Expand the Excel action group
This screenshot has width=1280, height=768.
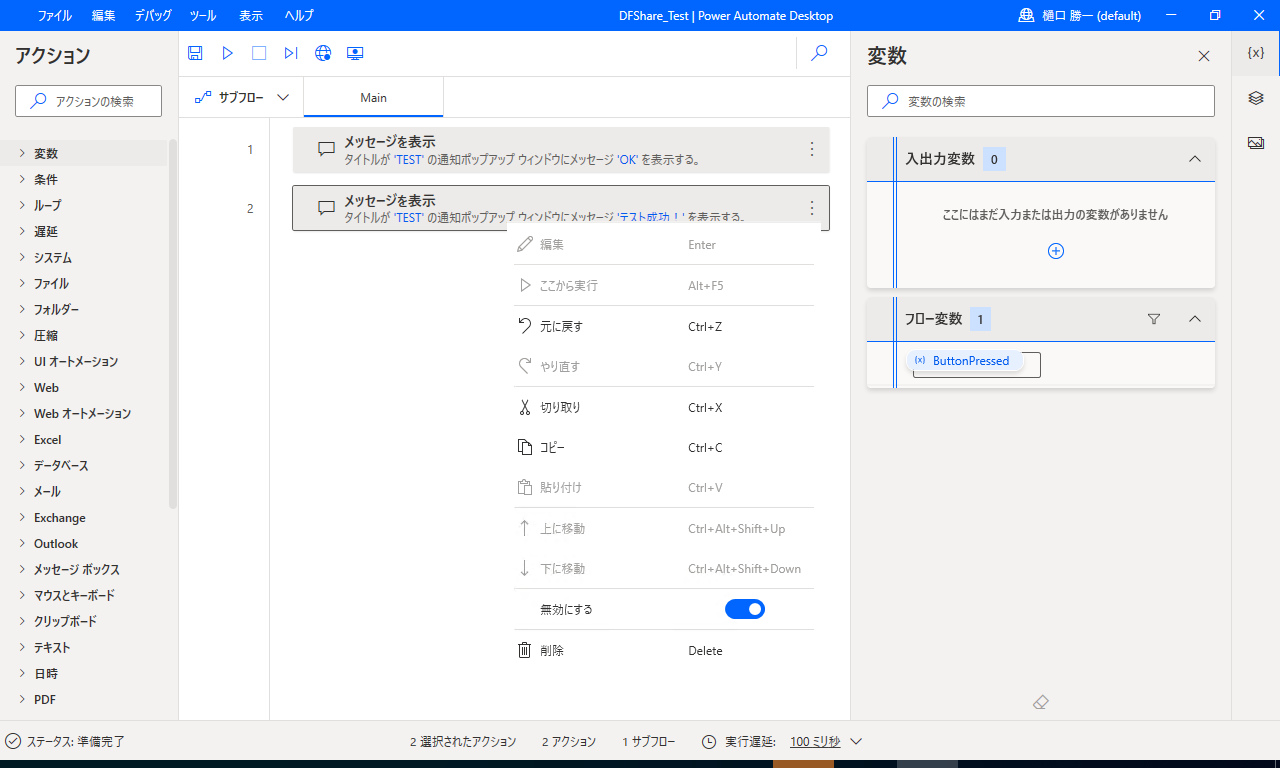pos(23,439)
